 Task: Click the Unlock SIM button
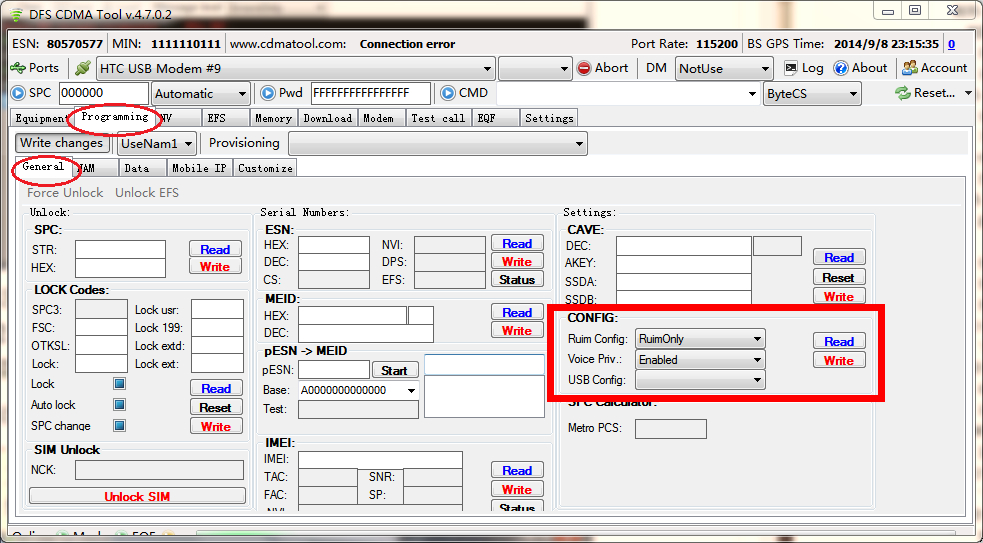[137, 496]
